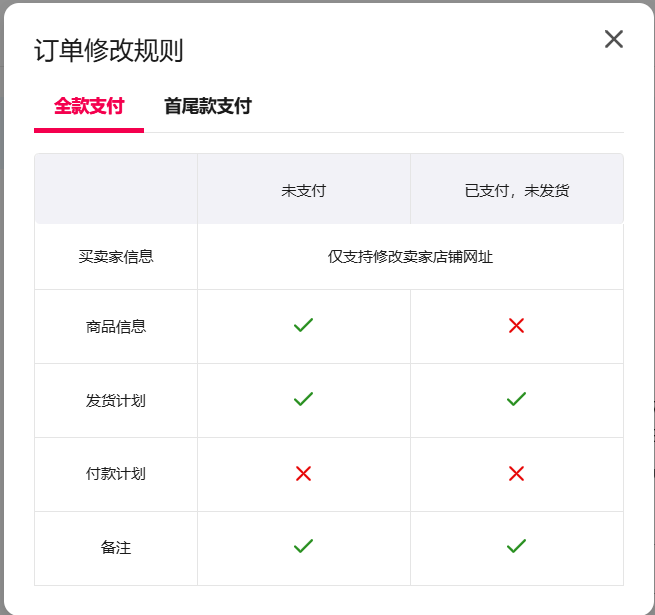Viewport: 655px width, 615px height.
Task: Click green check for 备注 under 未支付
Action: (304, 546)
